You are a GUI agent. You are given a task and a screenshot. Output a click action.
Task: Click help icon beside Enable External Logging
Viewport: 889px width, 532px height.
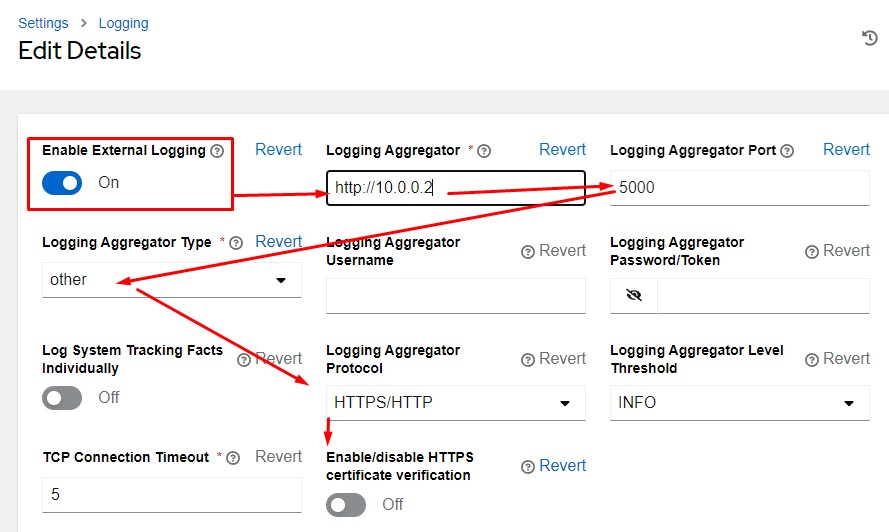point(217,151)
